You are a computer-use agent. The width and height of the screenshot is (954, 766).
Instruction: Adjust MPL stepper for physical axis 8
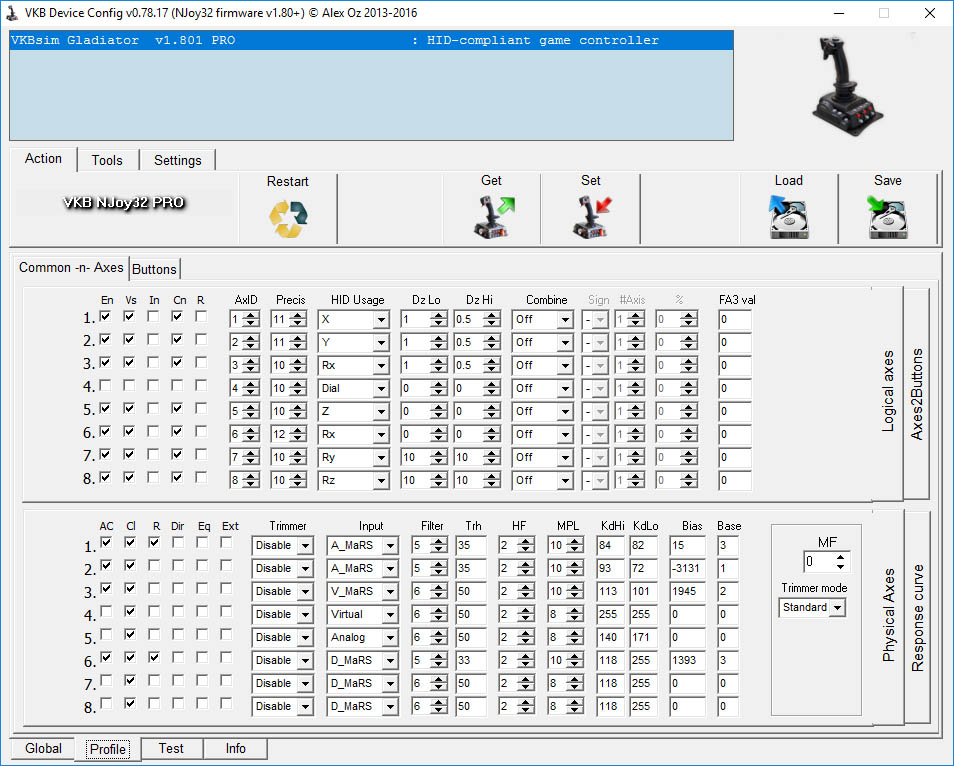[574, 706]
